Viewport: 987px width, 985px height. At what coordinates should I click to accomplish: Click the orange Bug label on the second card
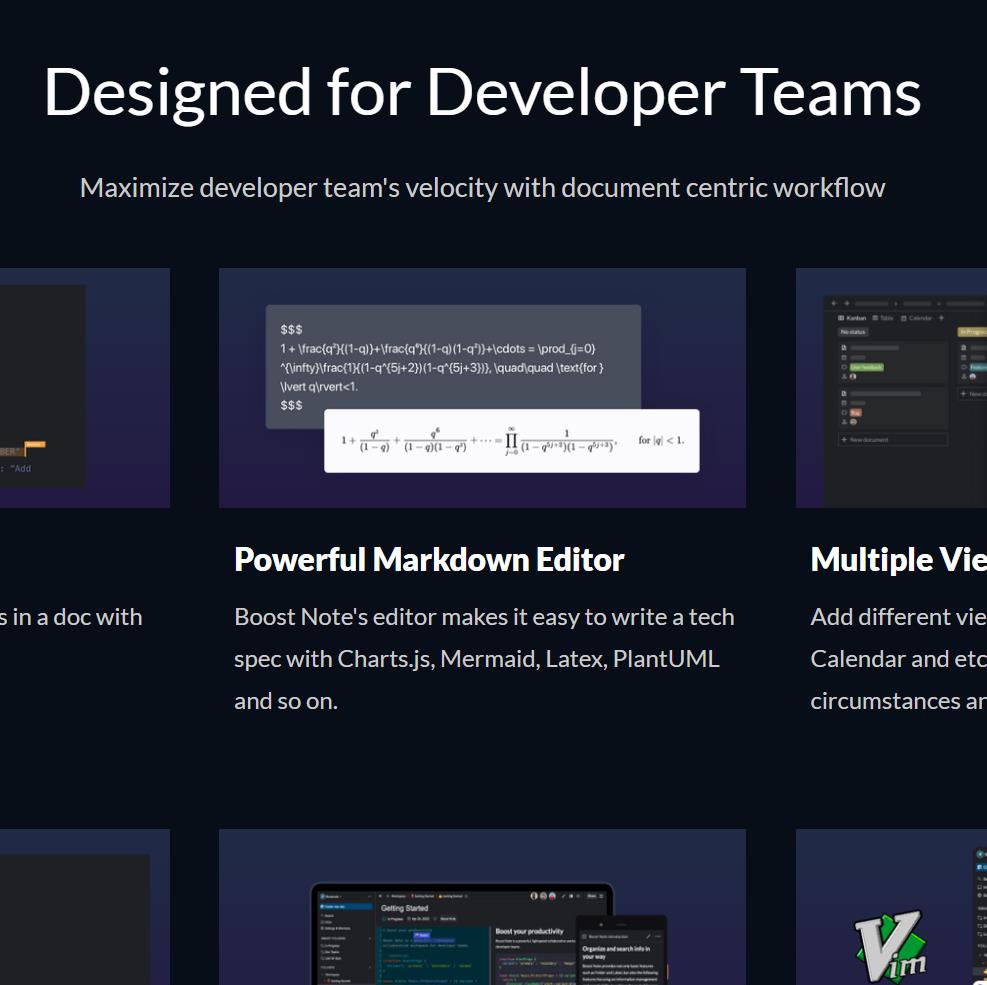[x=855, y=412]
